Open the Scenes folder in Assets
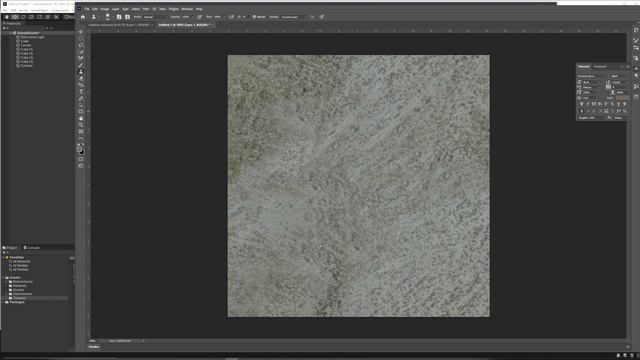 (18, 290)
